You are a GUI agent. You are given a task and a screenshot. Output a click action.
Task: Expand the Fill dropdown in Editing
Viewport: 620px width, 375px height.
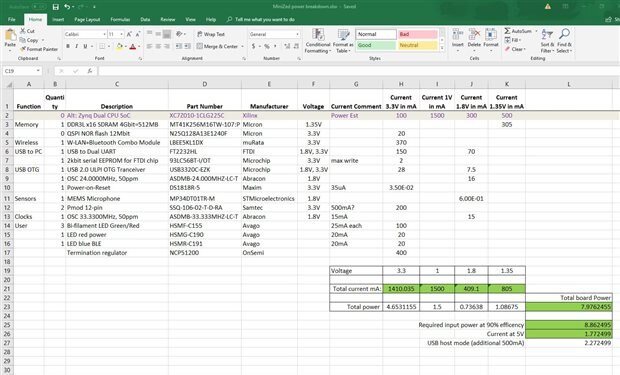point(520,40)
